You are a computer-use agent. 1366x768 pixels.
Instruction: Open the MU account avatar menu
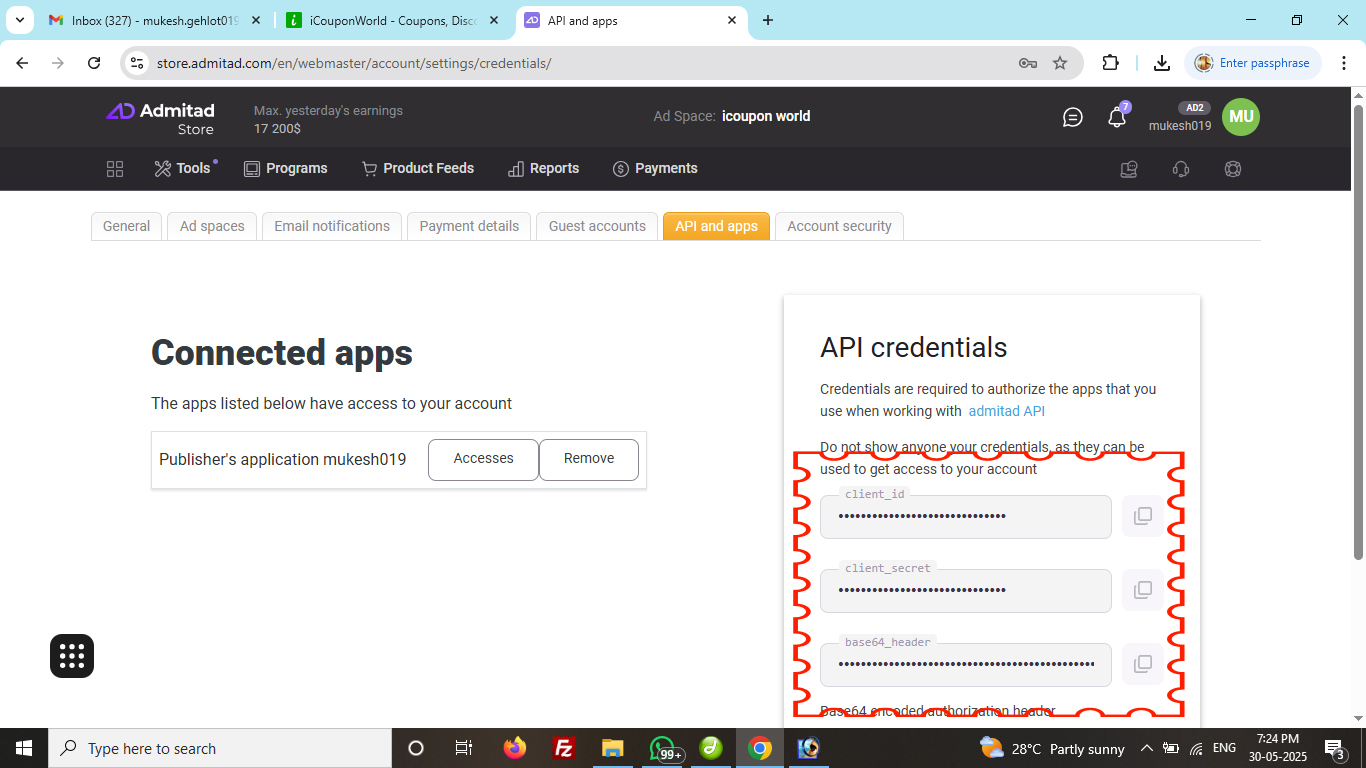(x=1241, y=117)
